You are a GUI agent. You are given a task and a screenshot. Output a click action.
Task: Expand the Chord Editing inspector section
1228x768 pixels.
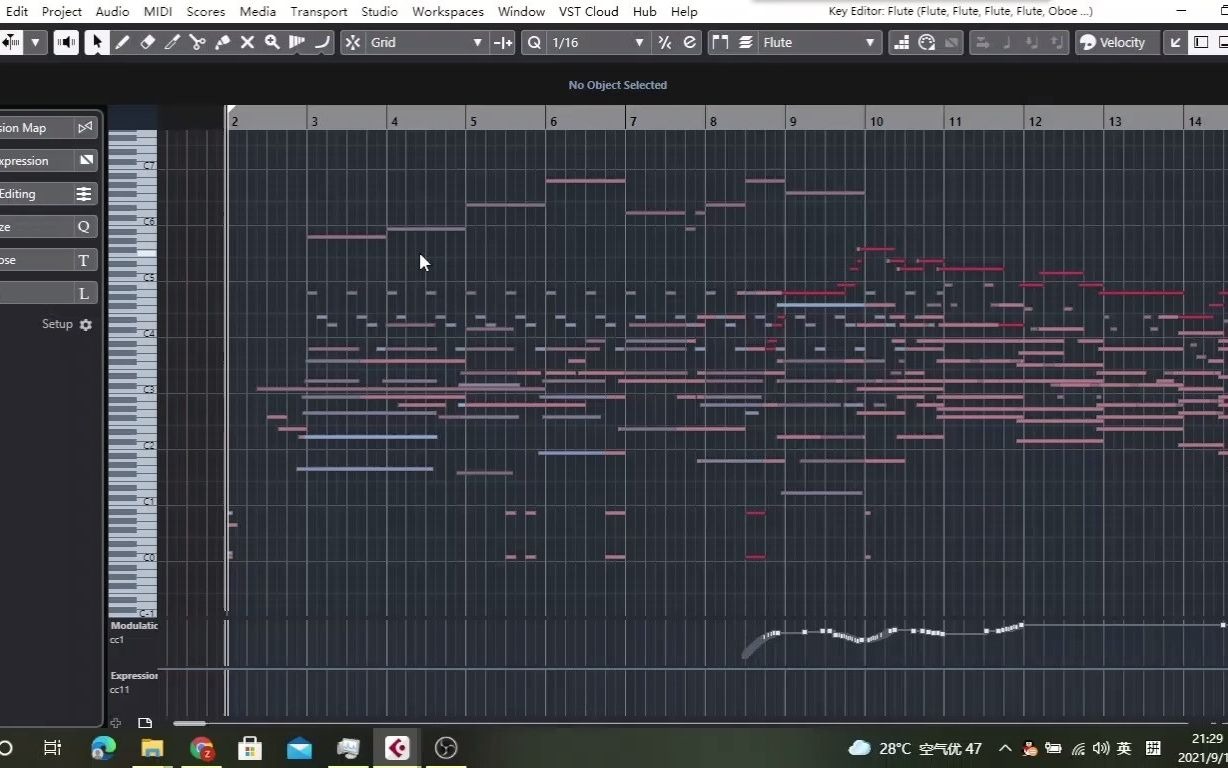point(49,194)
